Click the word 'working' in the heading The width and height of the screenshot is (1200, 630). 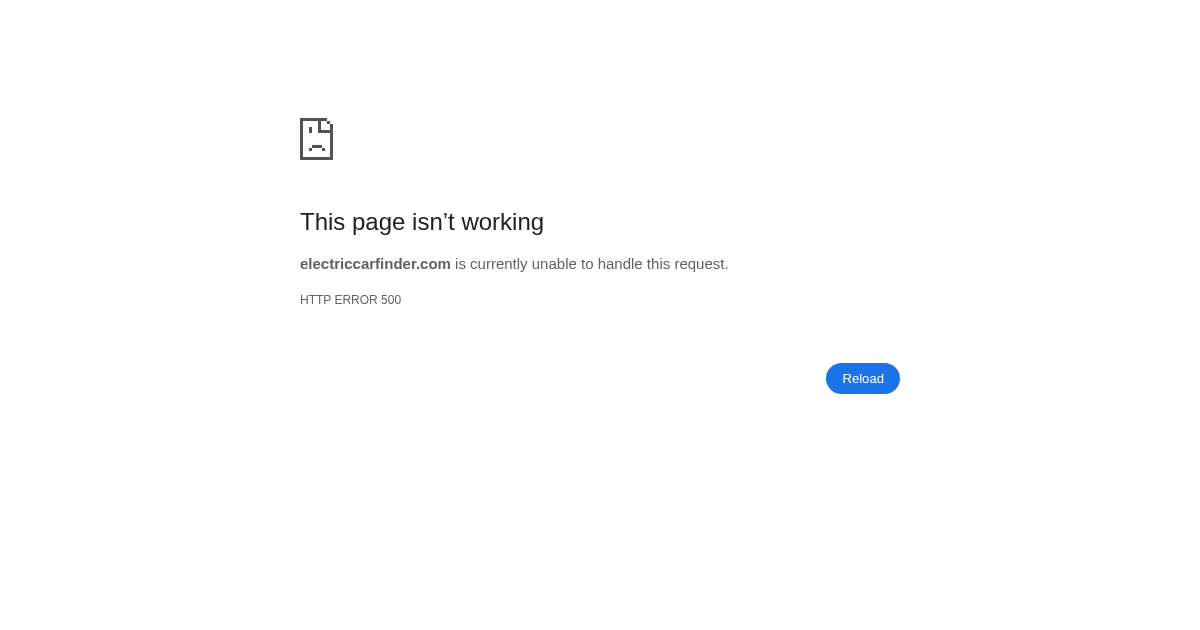tap(505, 222)
